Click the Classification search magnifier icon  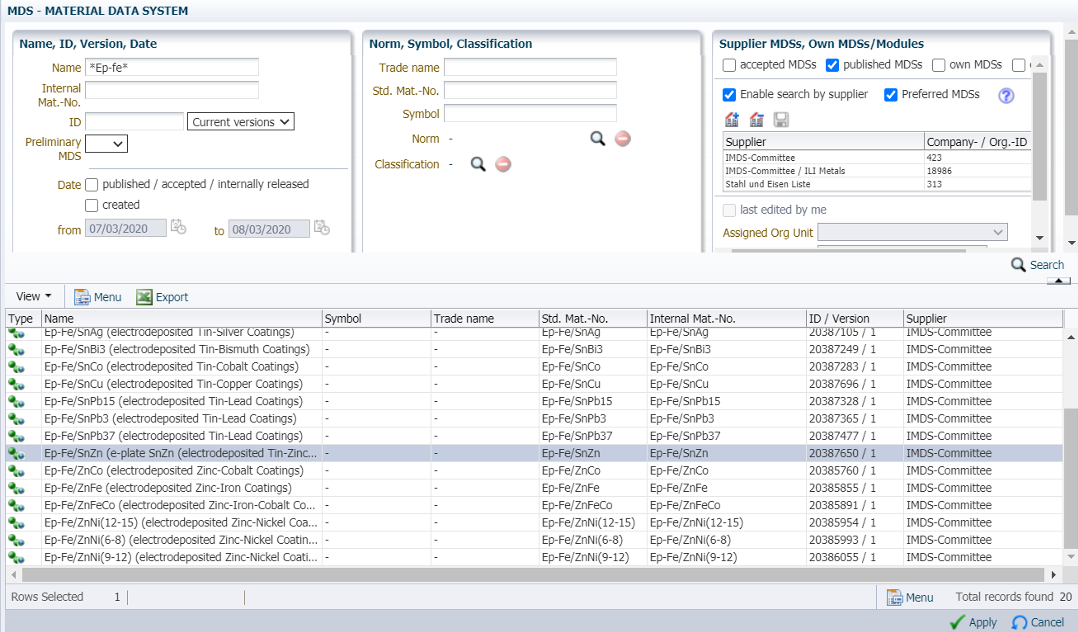pos(478,164)
